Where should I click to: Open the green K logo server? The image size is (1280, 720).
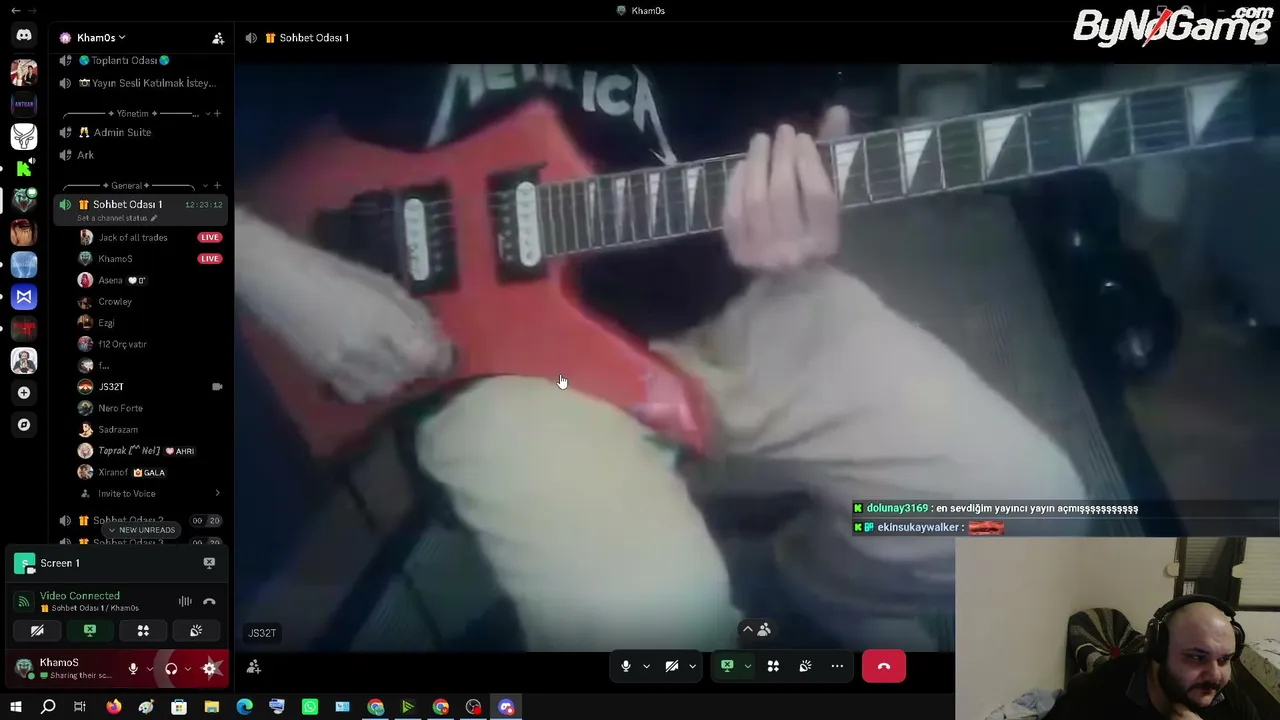(x=24, y=168)
